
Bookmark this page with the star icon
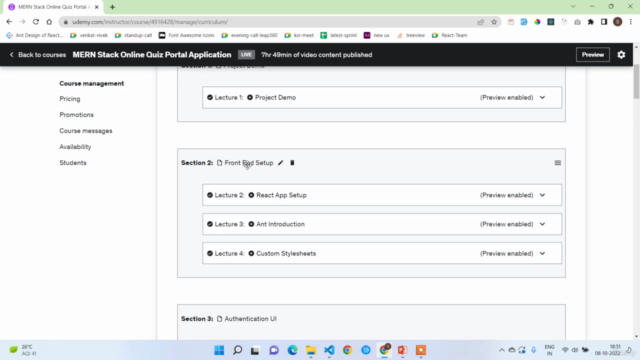[x=494, y=22]
